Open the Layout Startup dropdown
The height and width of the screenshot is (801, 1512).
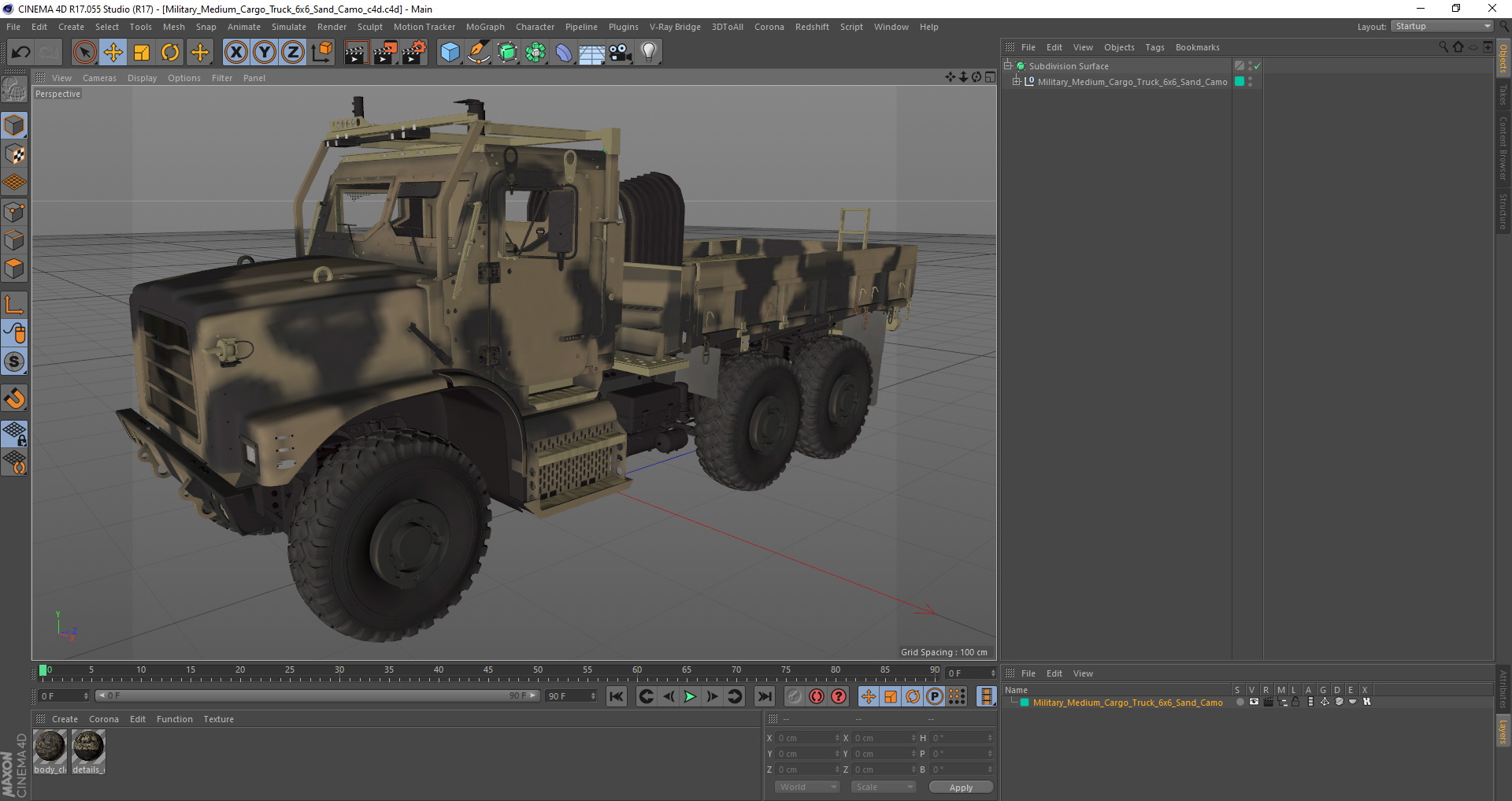tap(1443, 26)
